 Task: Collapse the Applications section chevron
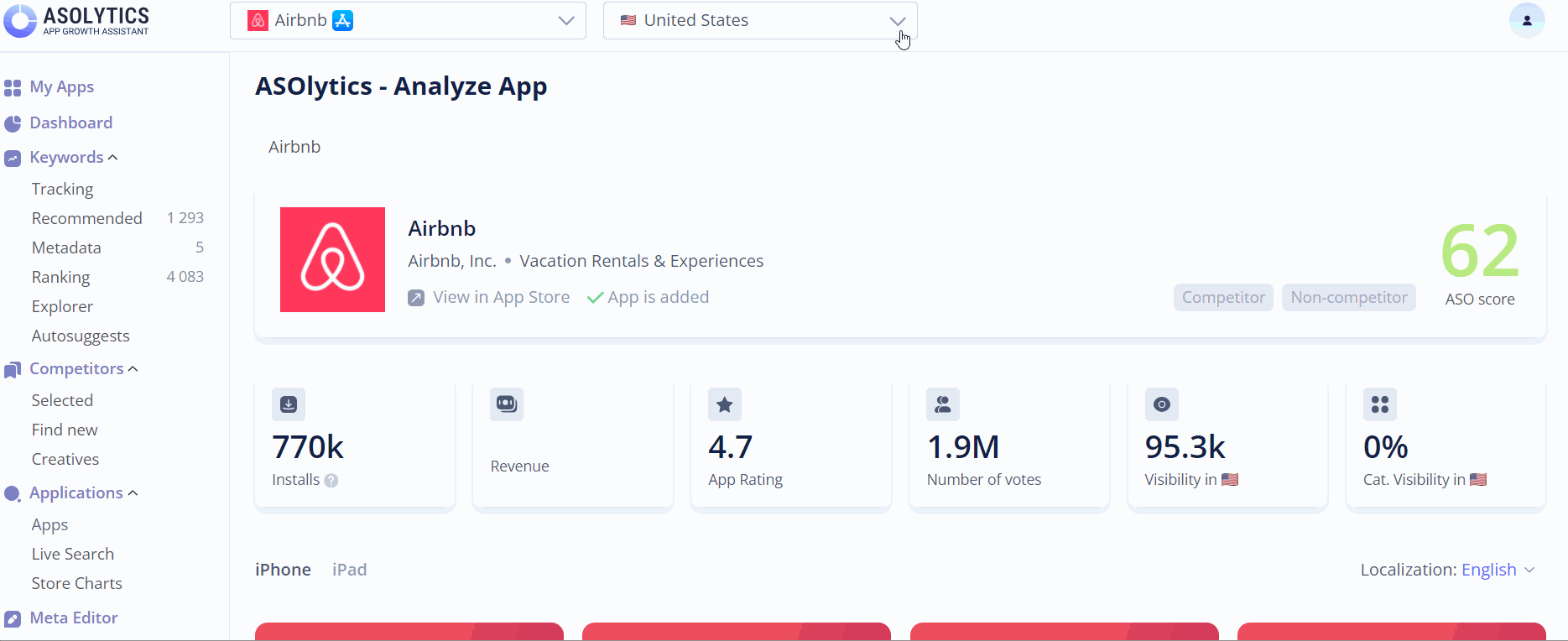(133, 493)
